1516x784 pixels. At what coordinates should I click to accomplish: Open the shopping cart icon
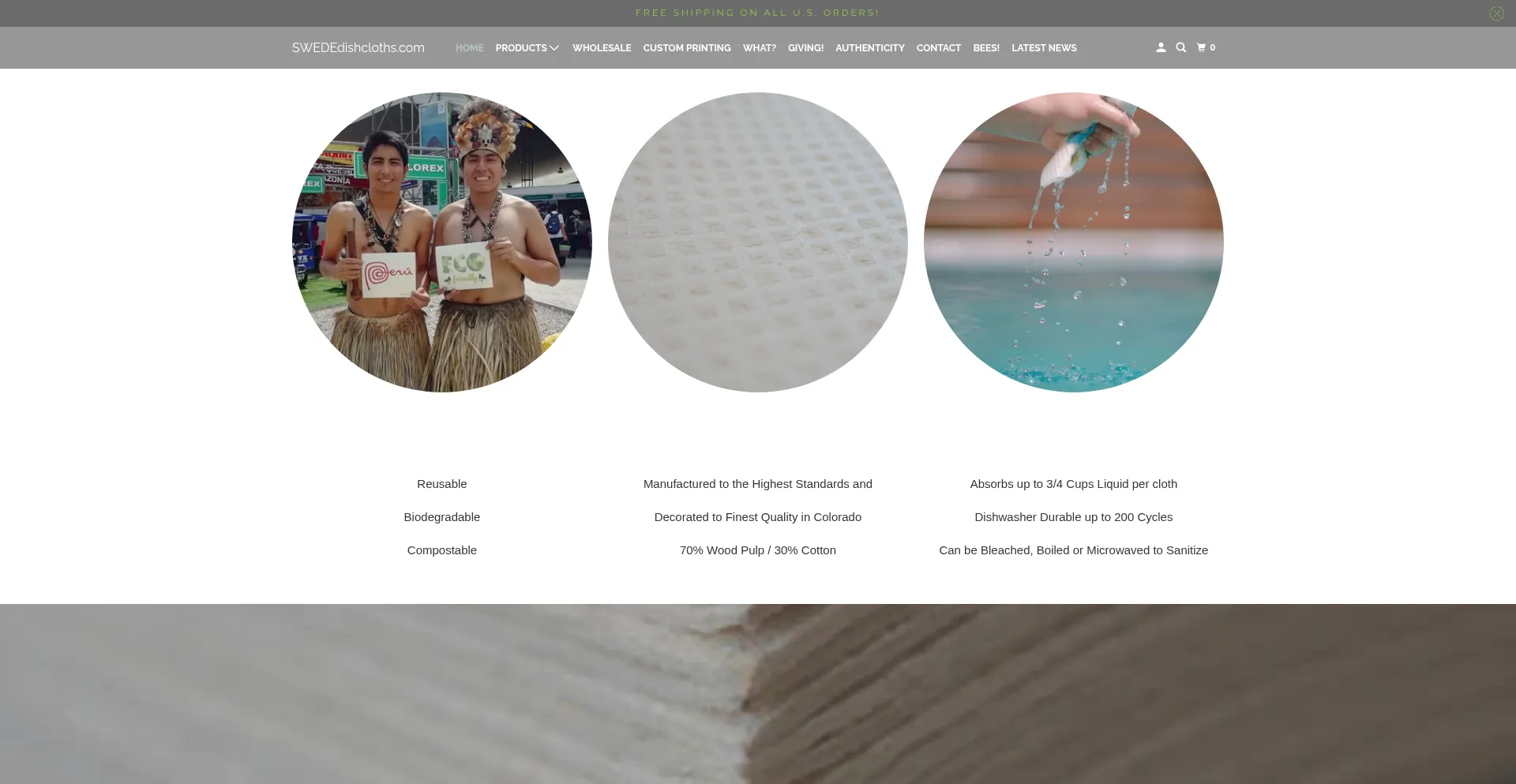click(1206, 47)
